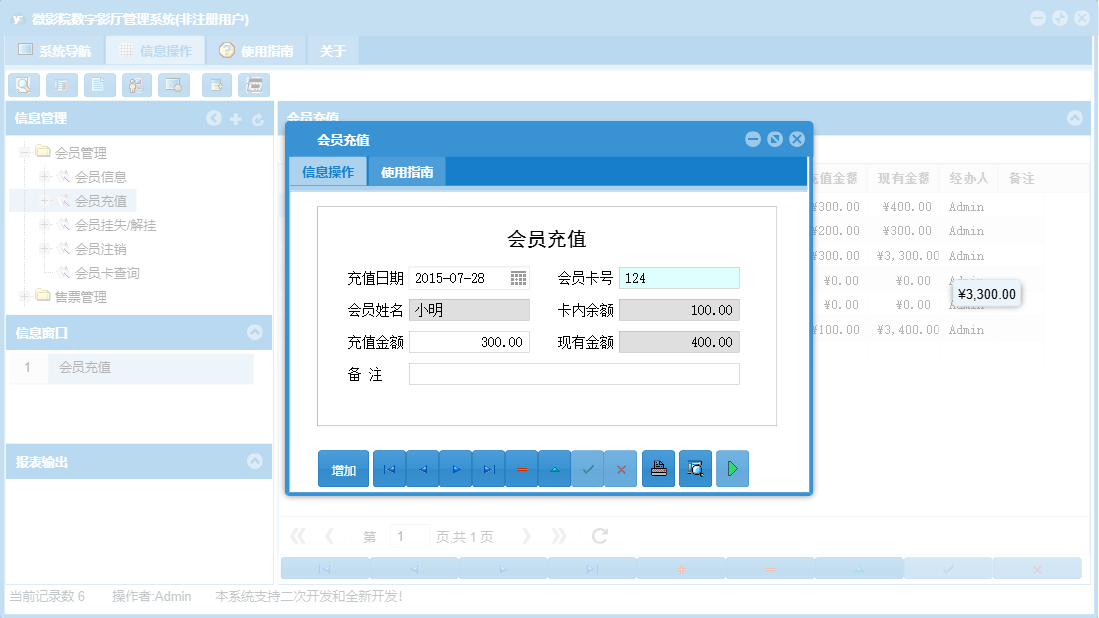Click the page number input field at the bottom
The image size is (1099, 618).
(x=409, y=536)
